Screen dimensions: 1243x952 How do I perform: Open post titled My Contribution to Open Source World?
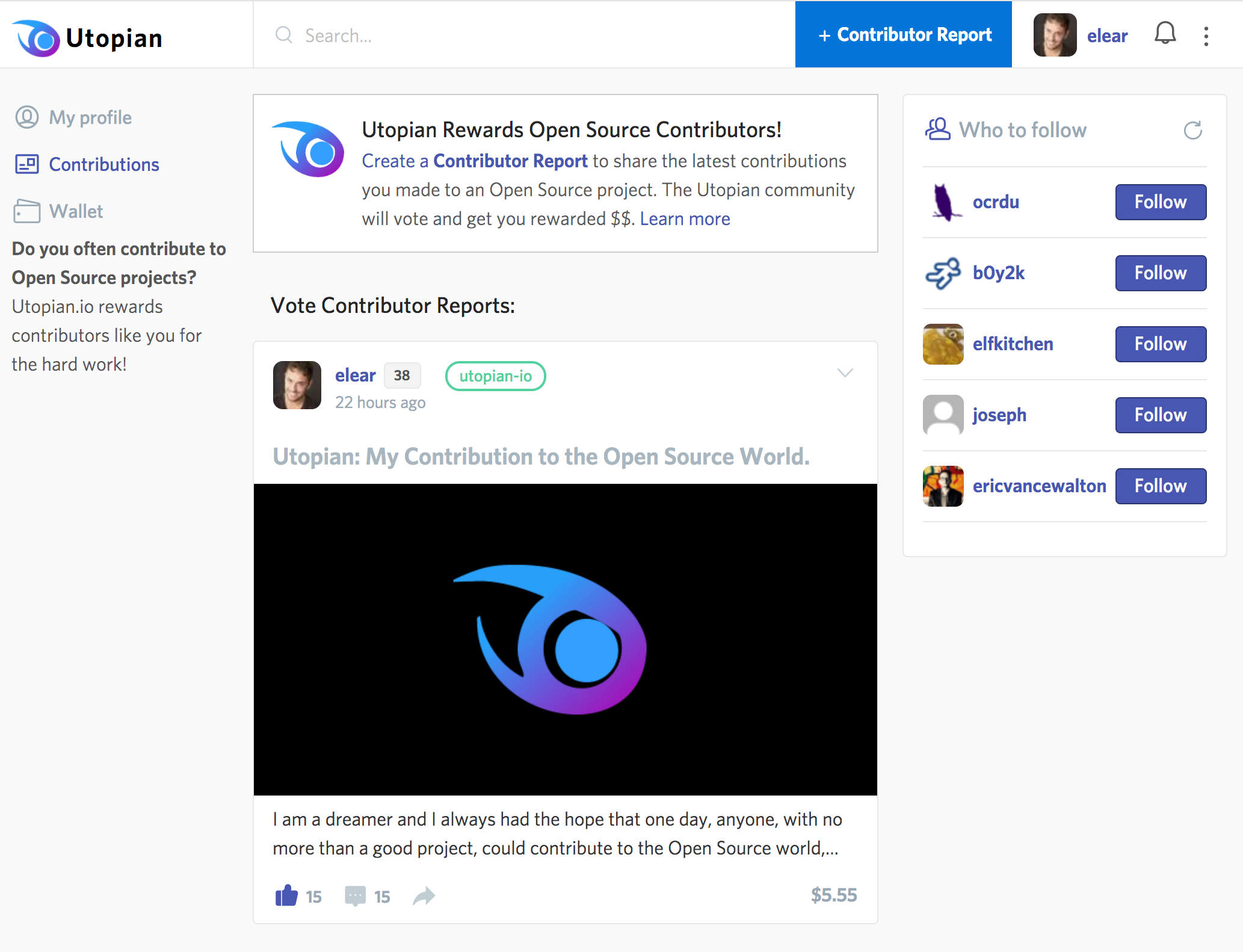(541, 456)
